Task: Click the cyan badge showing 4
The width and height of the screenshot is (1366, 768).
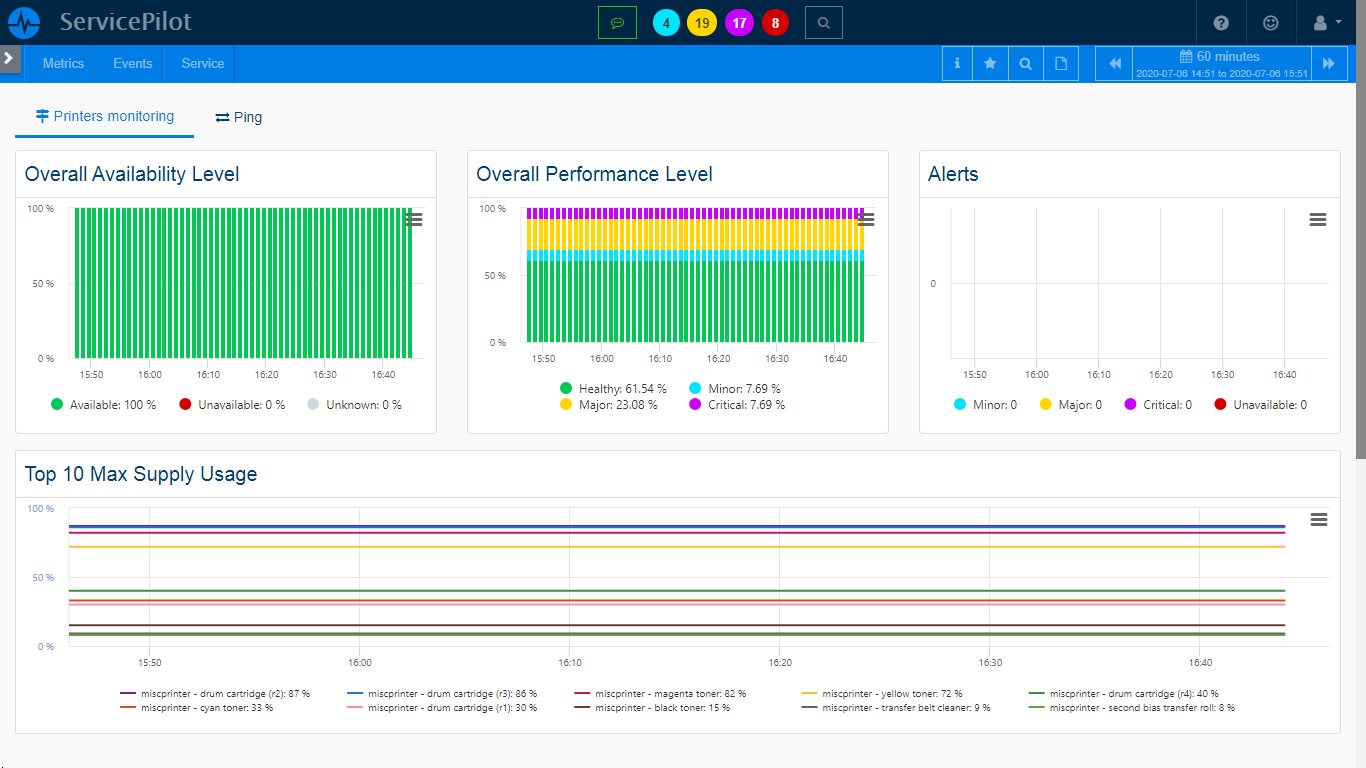Action: click(666, 23)
